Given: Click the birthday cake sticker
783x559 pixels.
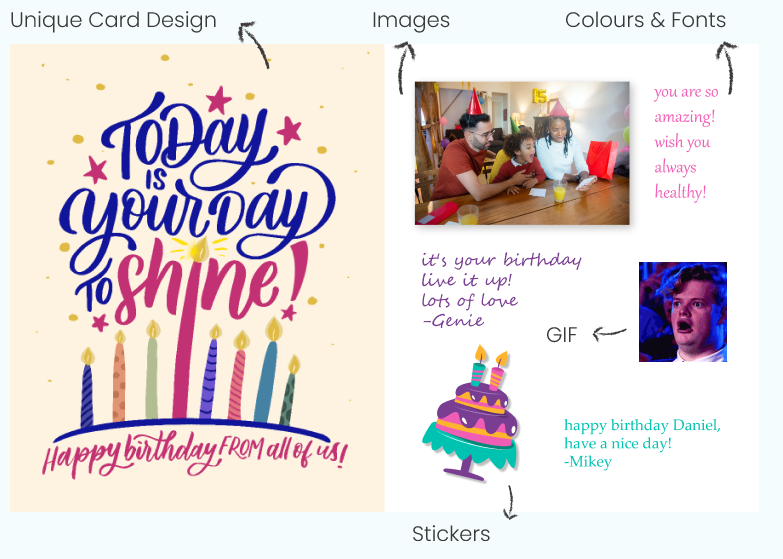Looking at the screenshot, I should 470,414.
